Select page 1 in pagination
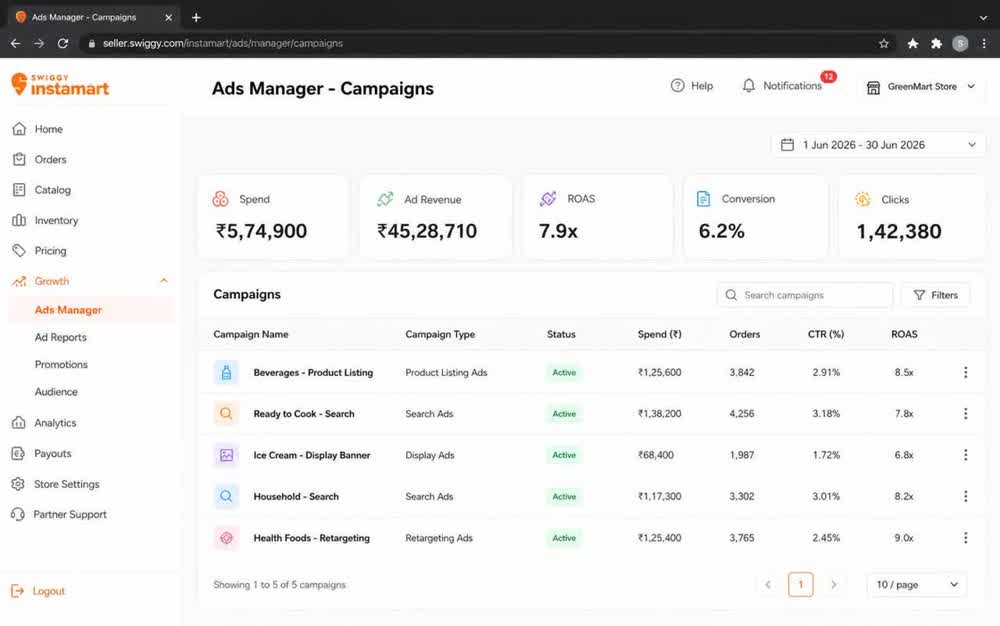The height and width of the screenshot is (626, 1000). tap(800, 585)
